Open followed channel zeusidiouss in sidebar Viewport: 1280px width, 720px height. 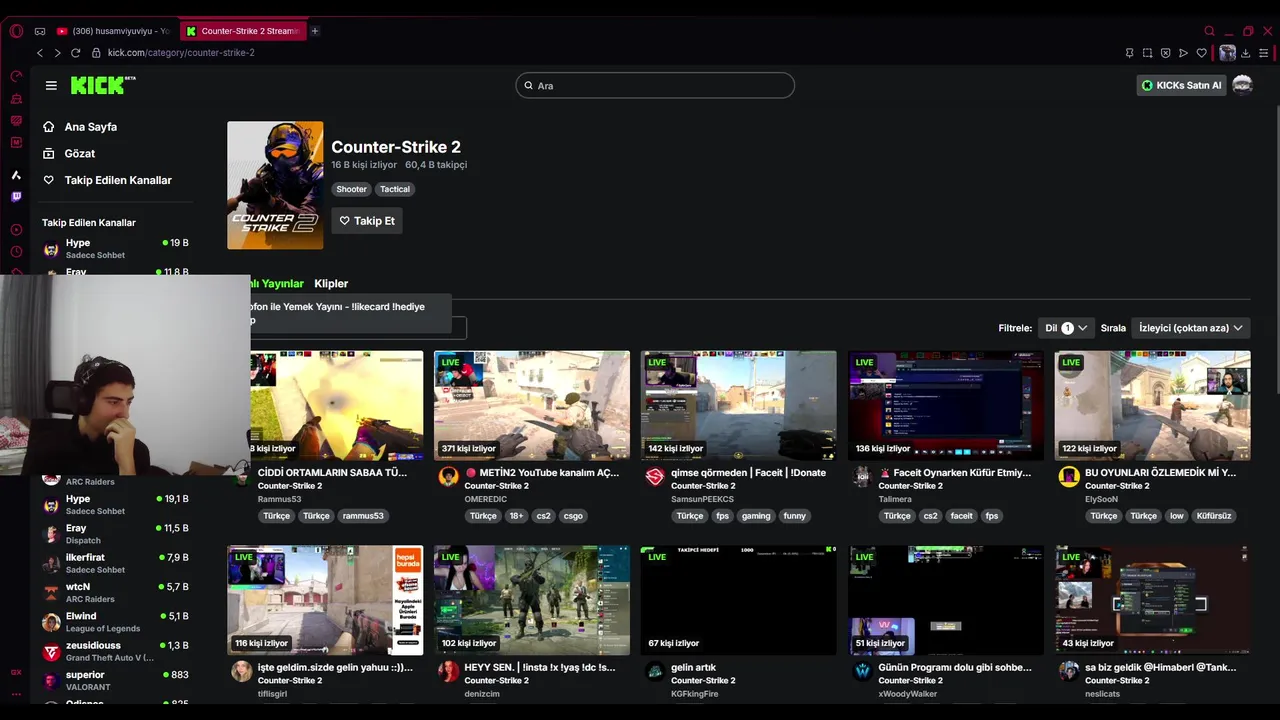115,651
